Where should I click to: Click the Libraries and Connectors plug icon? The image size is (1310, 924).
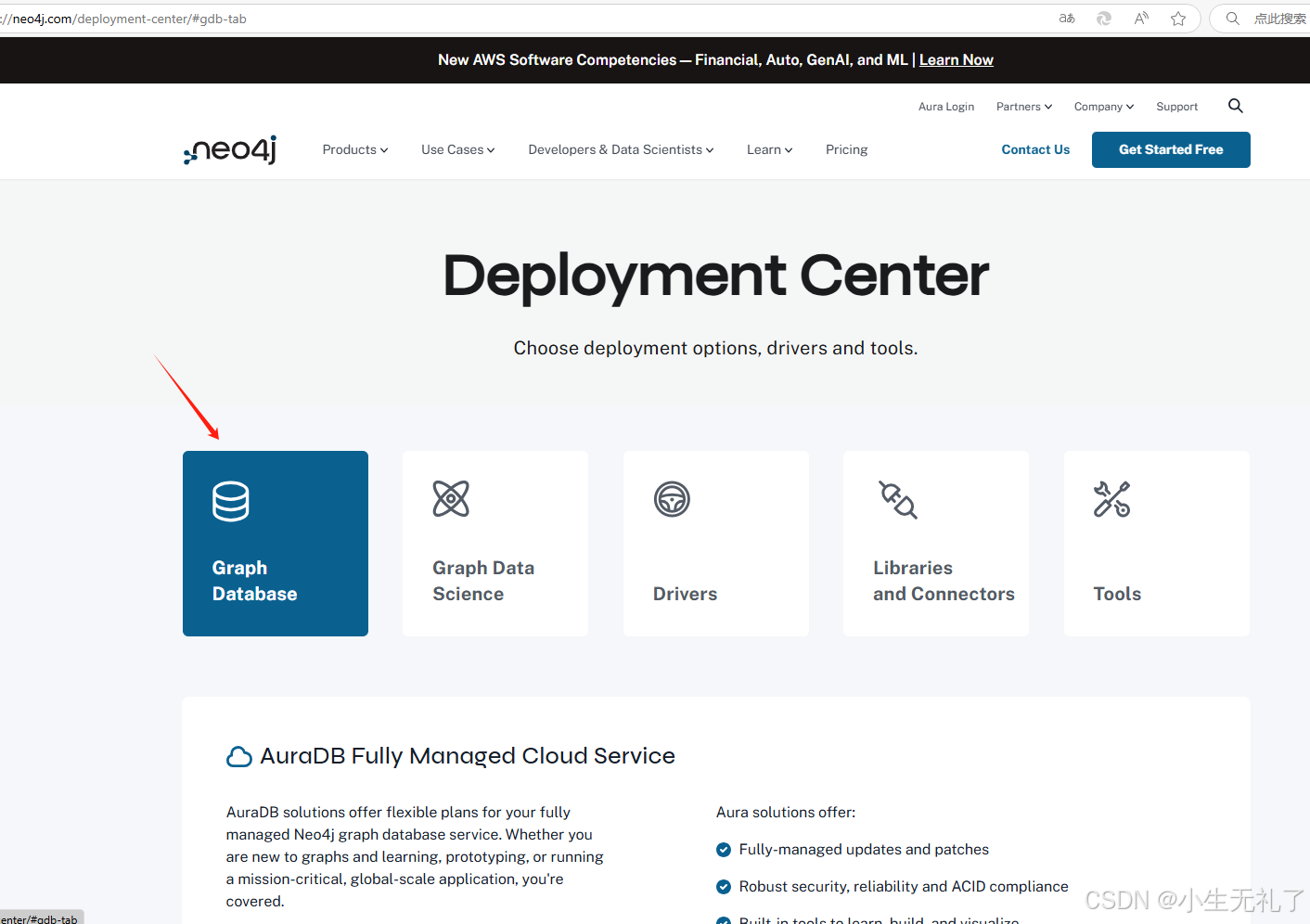[898, 499]
